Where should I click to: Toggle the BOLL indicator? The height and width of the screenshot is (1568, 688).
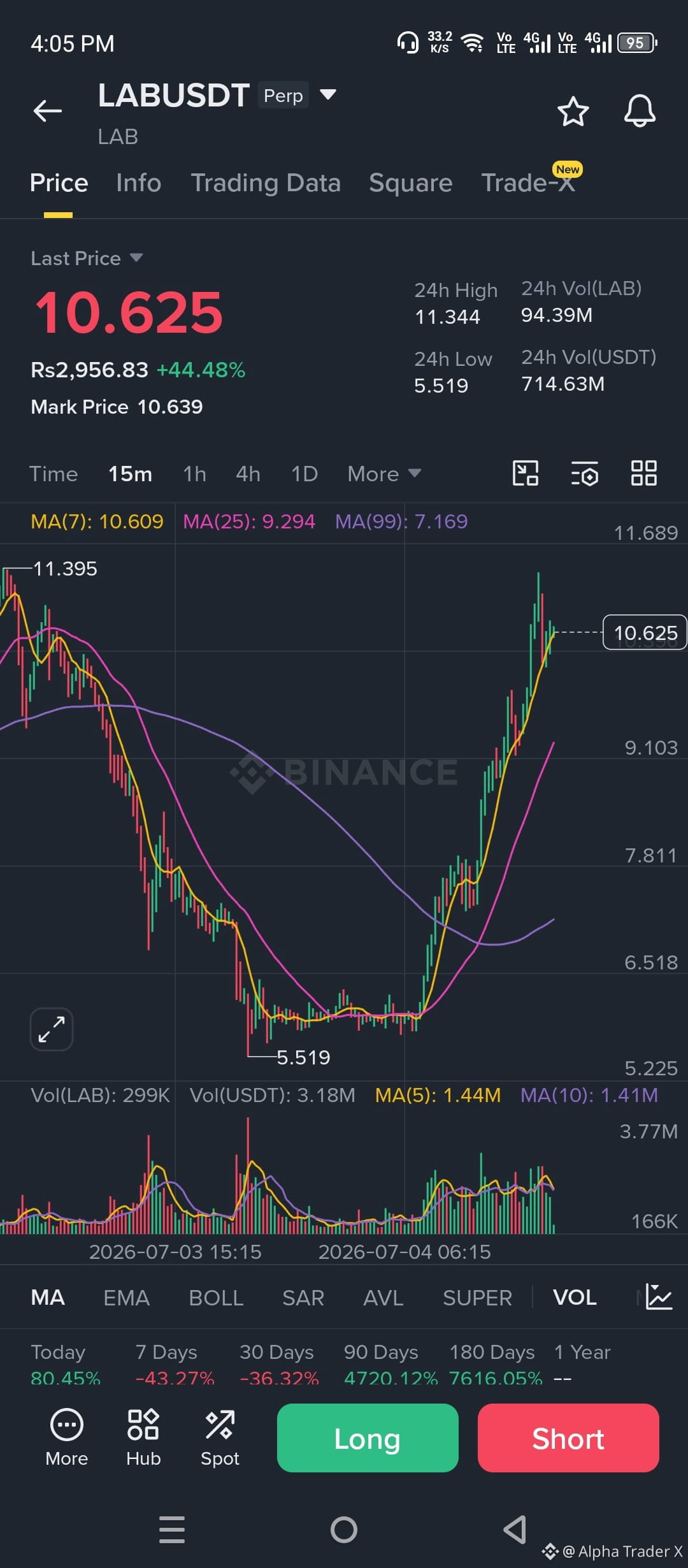coord(216,1297)
